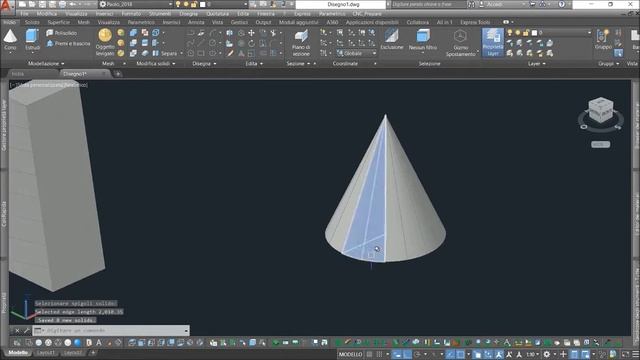Click the Oggetto levigato mesh icon
Image resolution: width=640 pixels, height=360 pixels.
click(x=105, y=36)
